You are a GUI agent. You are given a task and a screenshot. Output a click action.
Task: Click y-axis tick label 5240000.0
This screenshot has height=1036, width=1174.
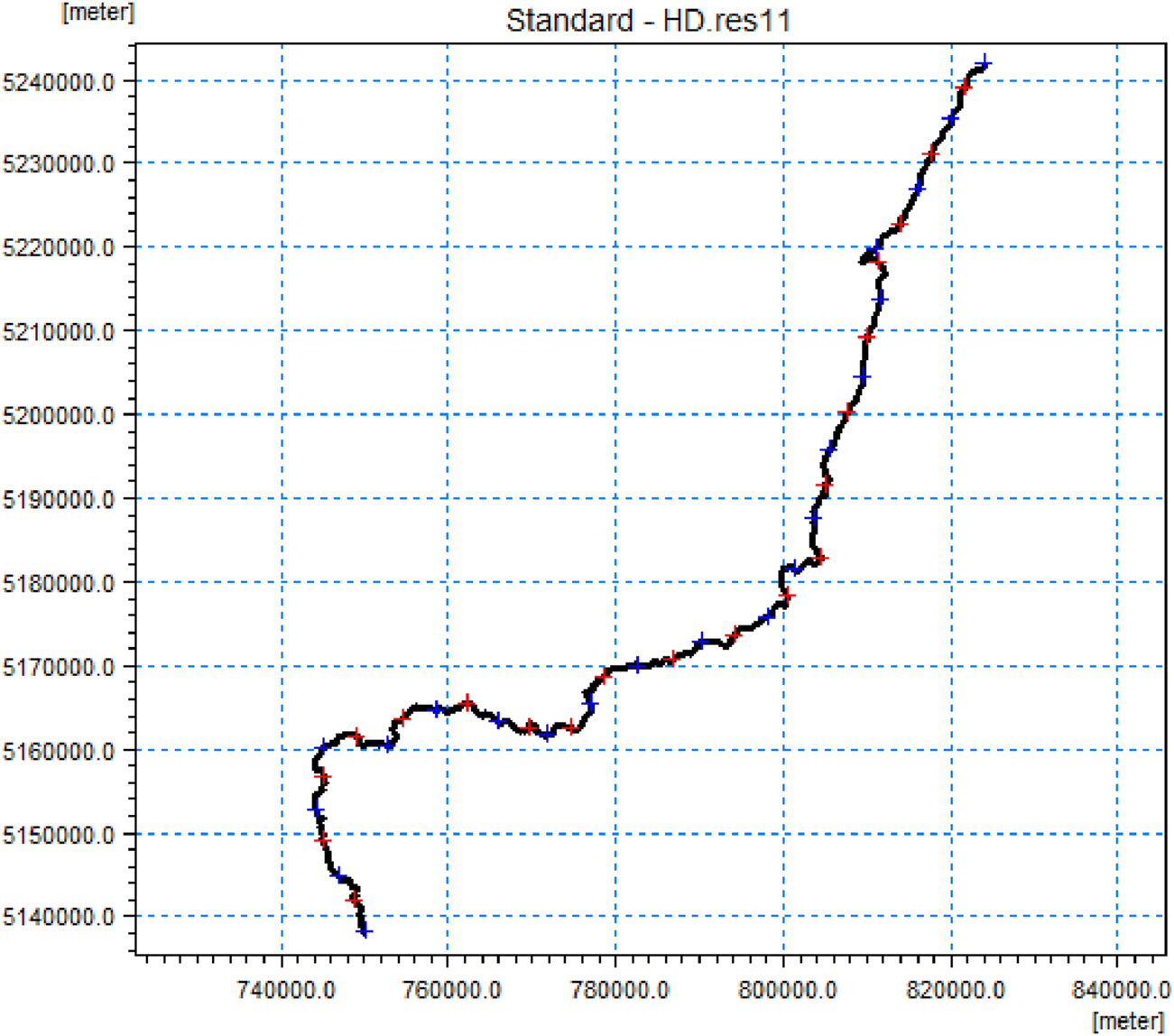coord(60,82)
